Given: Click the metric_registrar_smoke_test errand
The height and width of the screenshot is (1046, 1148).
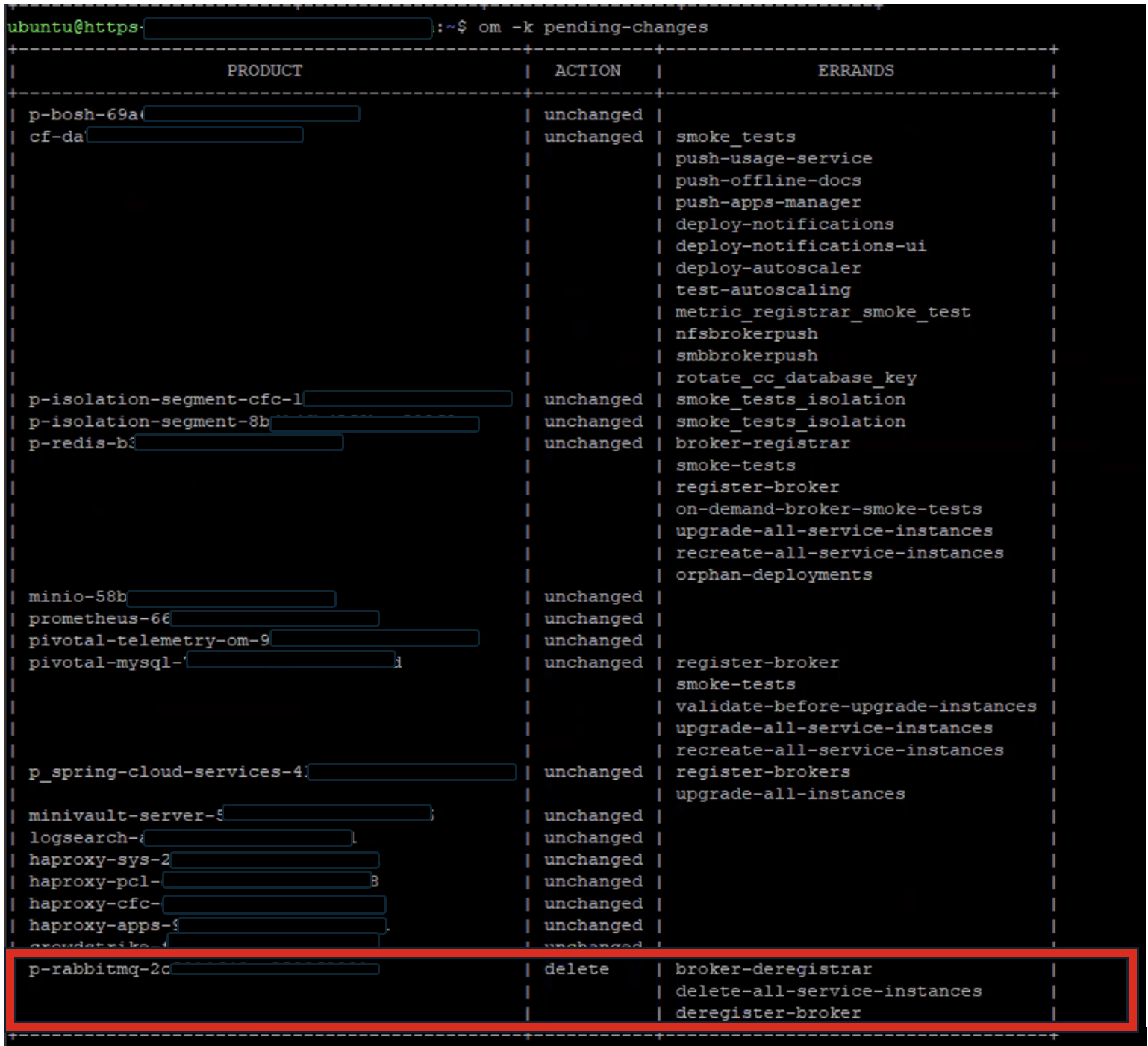Looking at the screenshot, I should pos(823,313).
